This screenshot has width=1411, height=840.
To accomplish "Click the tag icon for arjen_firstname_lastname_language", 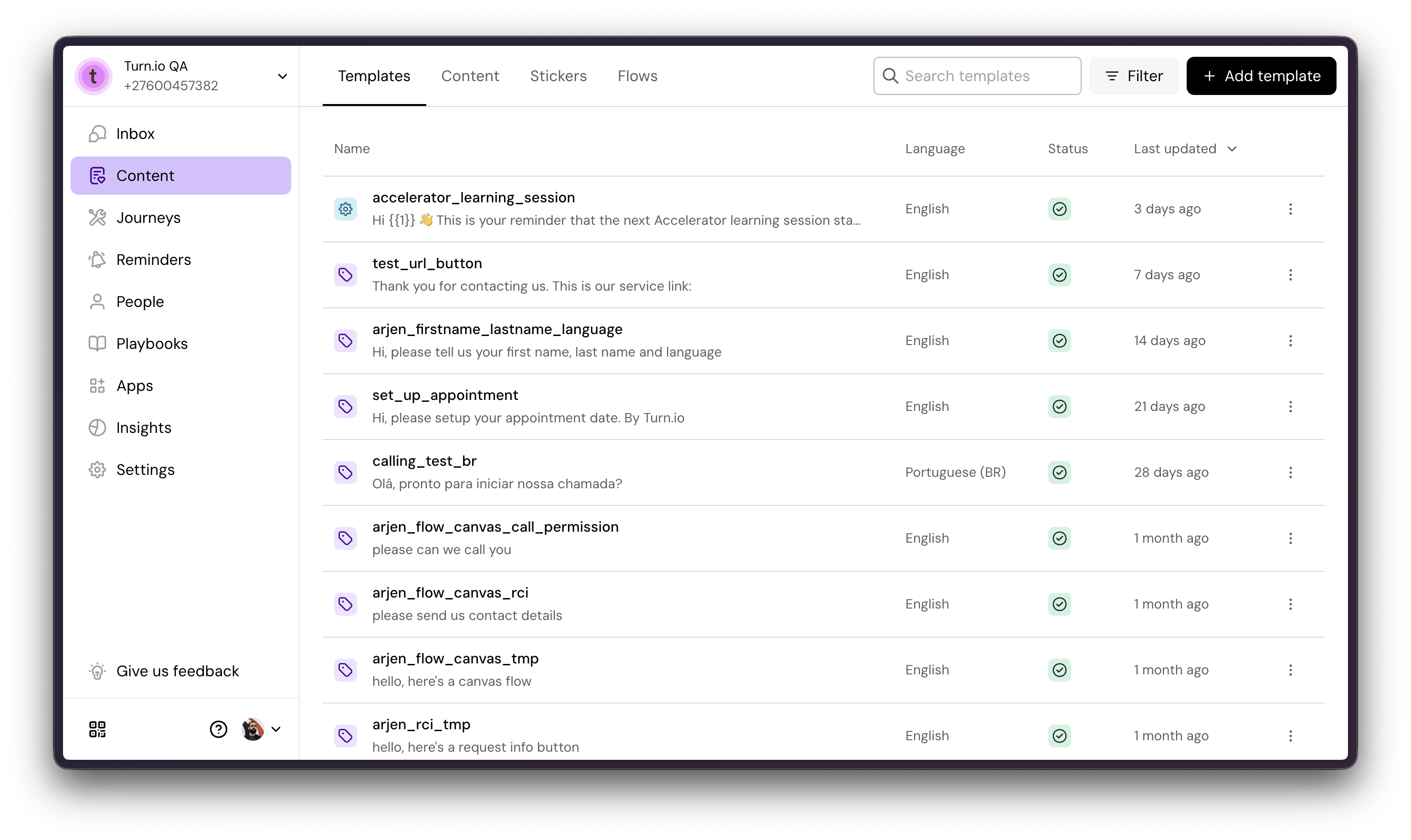I will click(345, 341).
